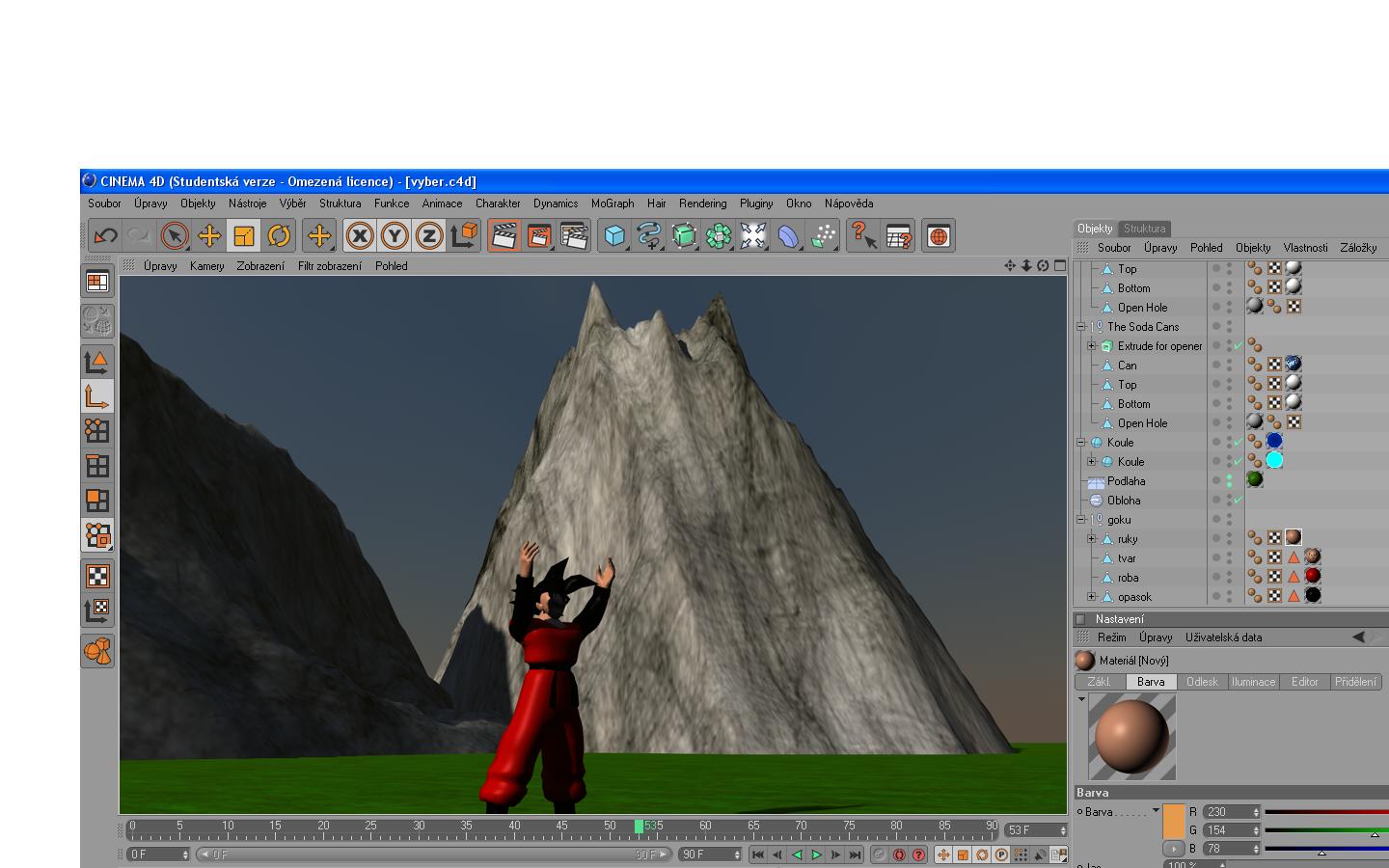The width and height of the screenshot is (1389, 868).
Task: Click the layout switch icon in left palette
Action: [x=97, y=282]
